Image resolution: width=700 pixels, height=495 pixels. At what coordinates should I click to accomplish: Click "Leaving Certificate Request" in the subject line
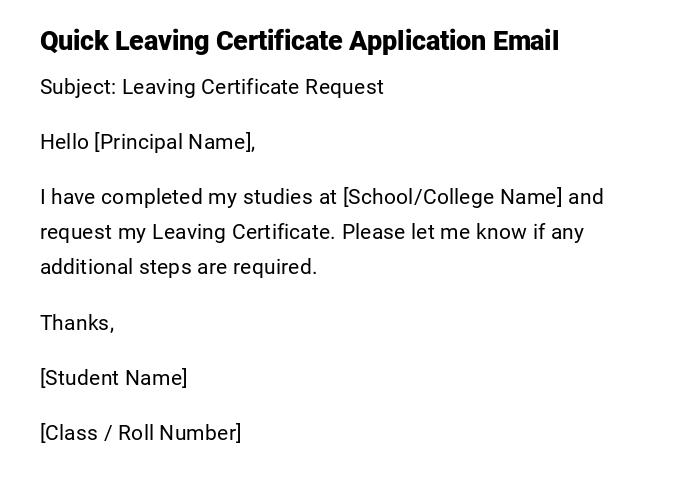253,87
